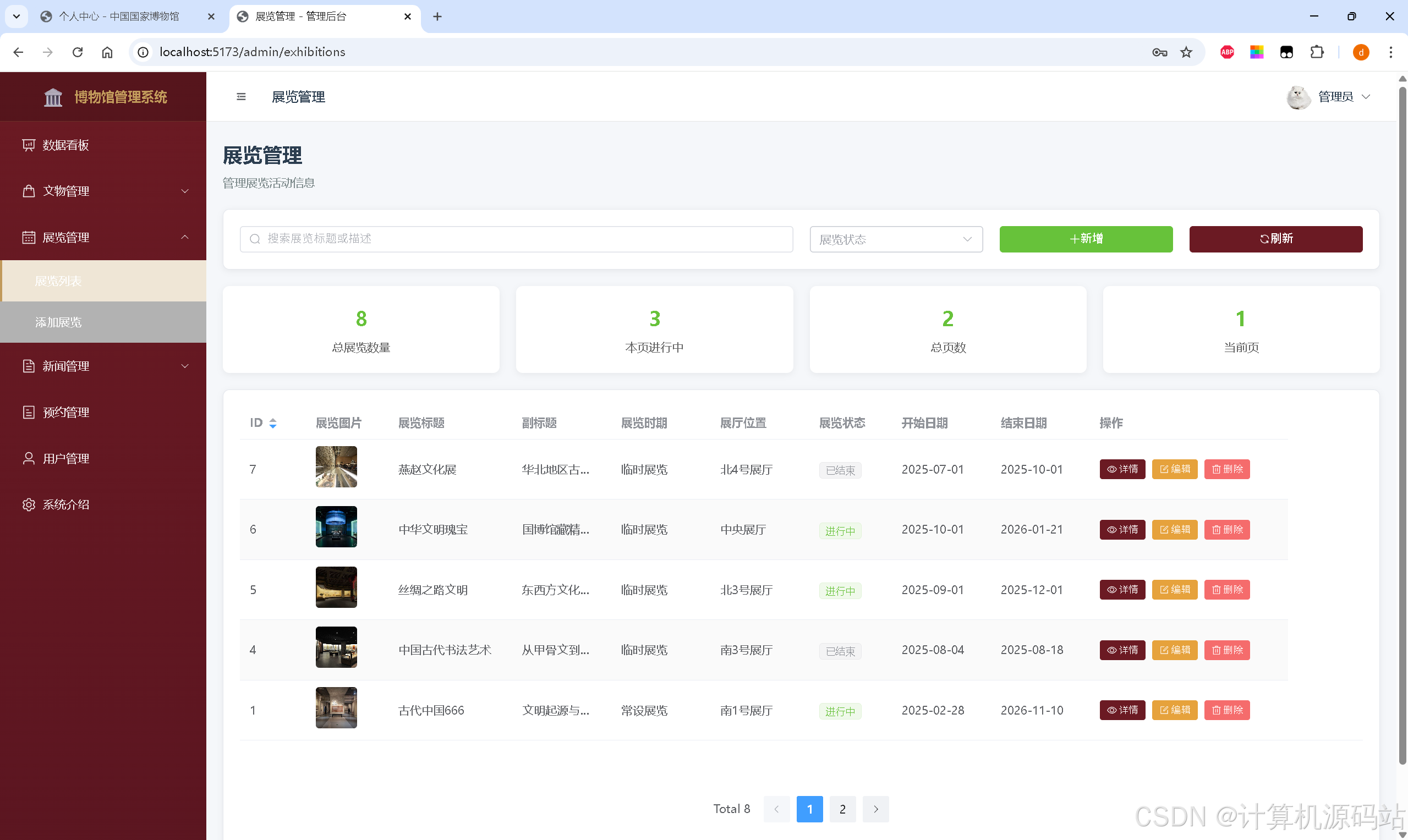1408x840 pixels.
Task: Delete the 丝绸之路文明 exhibition row
Action: (x=1226, y=590)
